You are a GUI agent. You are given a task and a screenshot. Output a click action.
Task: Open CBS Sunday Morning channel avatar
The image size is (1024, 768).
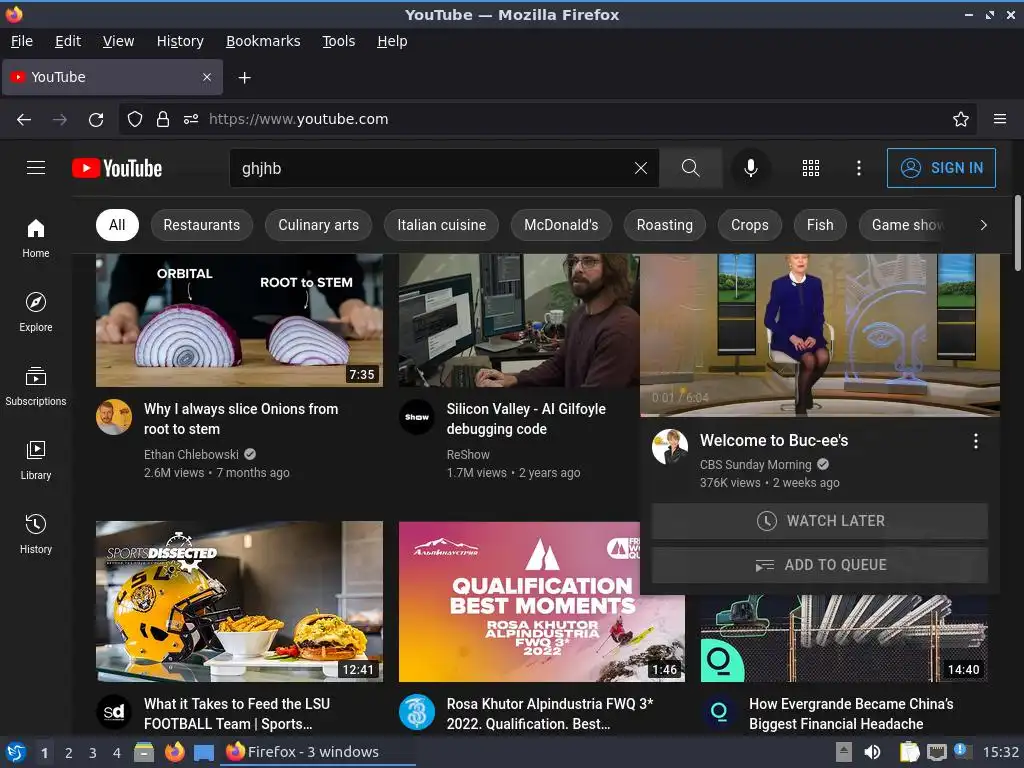coord(670,447)
